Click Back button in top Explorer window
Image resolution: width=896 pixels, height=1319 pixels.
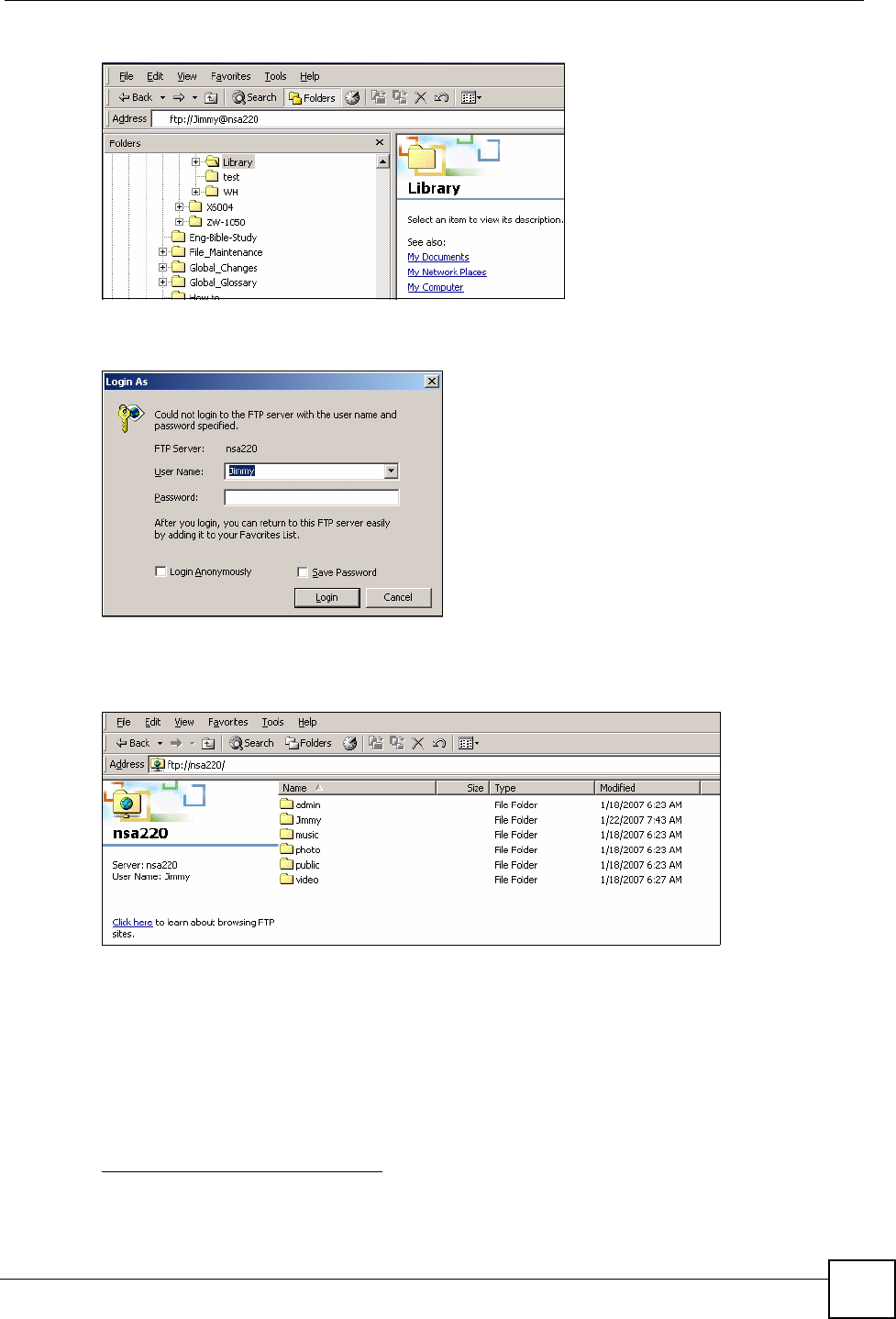(134, 97)
